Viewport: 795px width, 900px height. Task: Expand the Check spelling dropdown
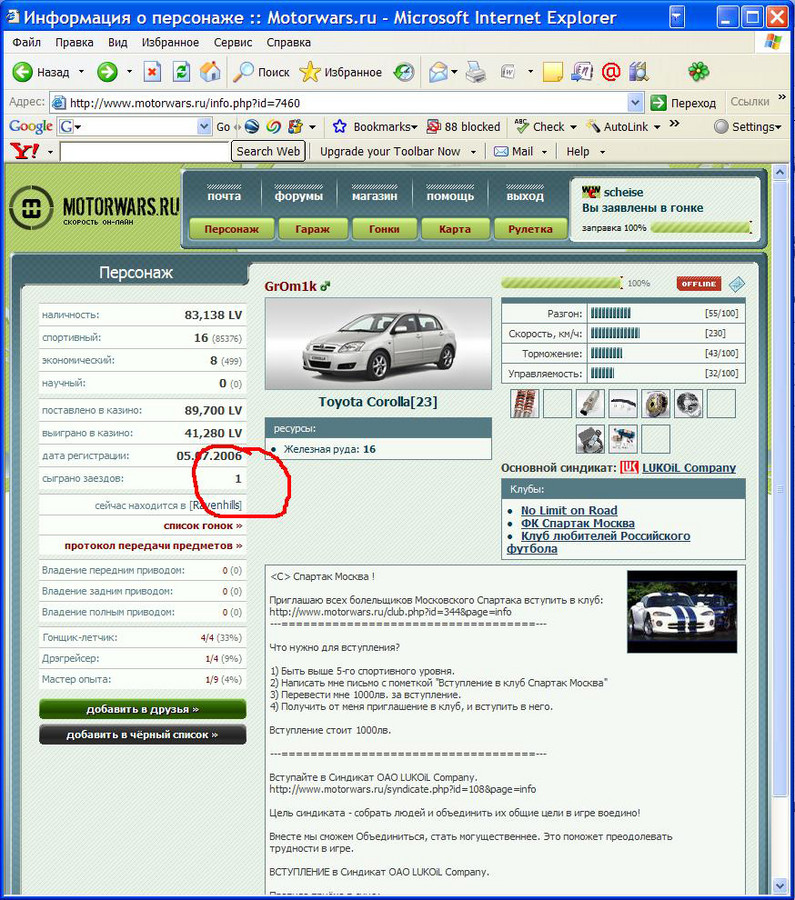[573, 127]
